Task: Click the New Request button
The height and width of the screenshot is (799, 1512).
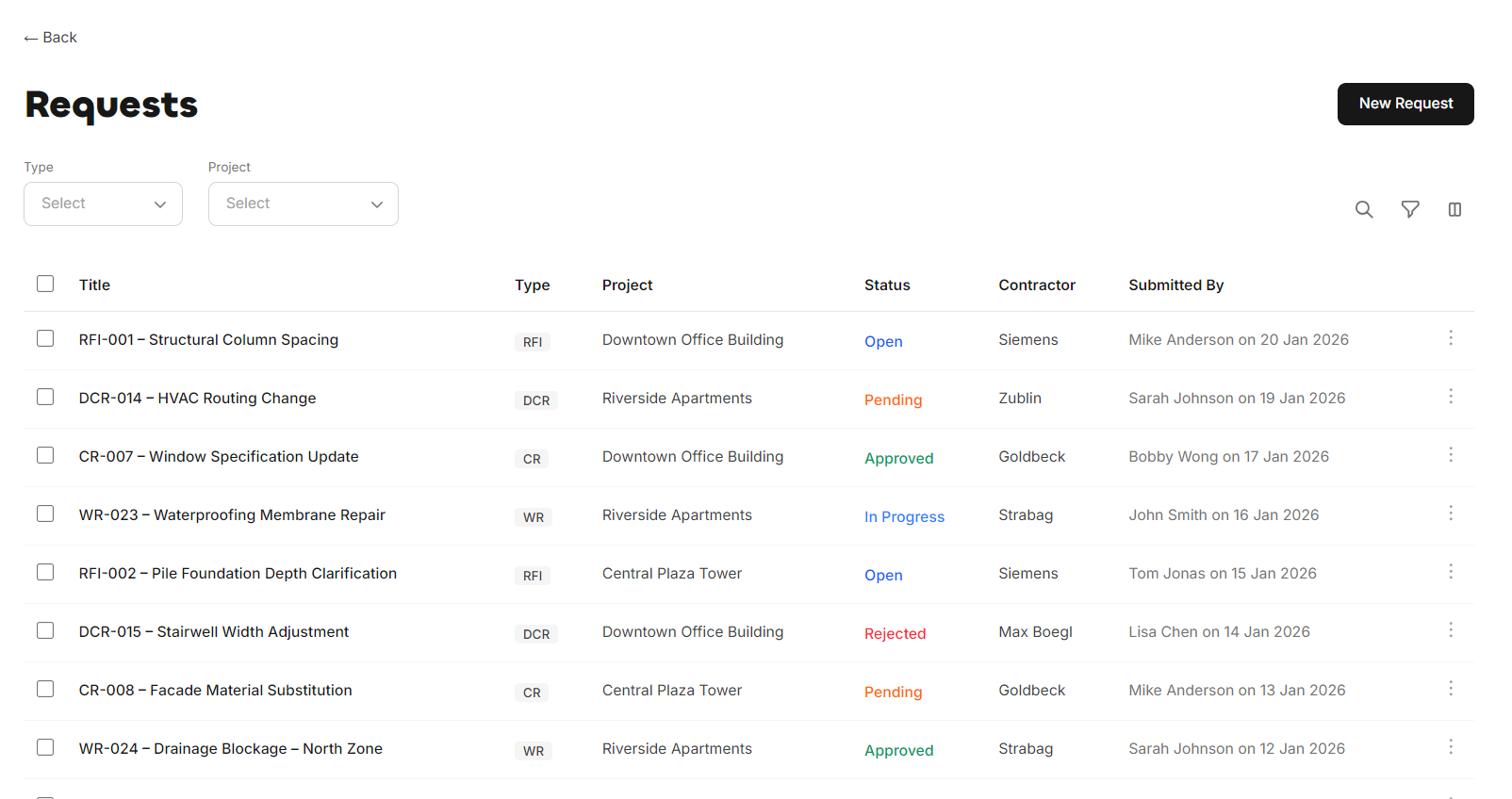Action: 1405,104
